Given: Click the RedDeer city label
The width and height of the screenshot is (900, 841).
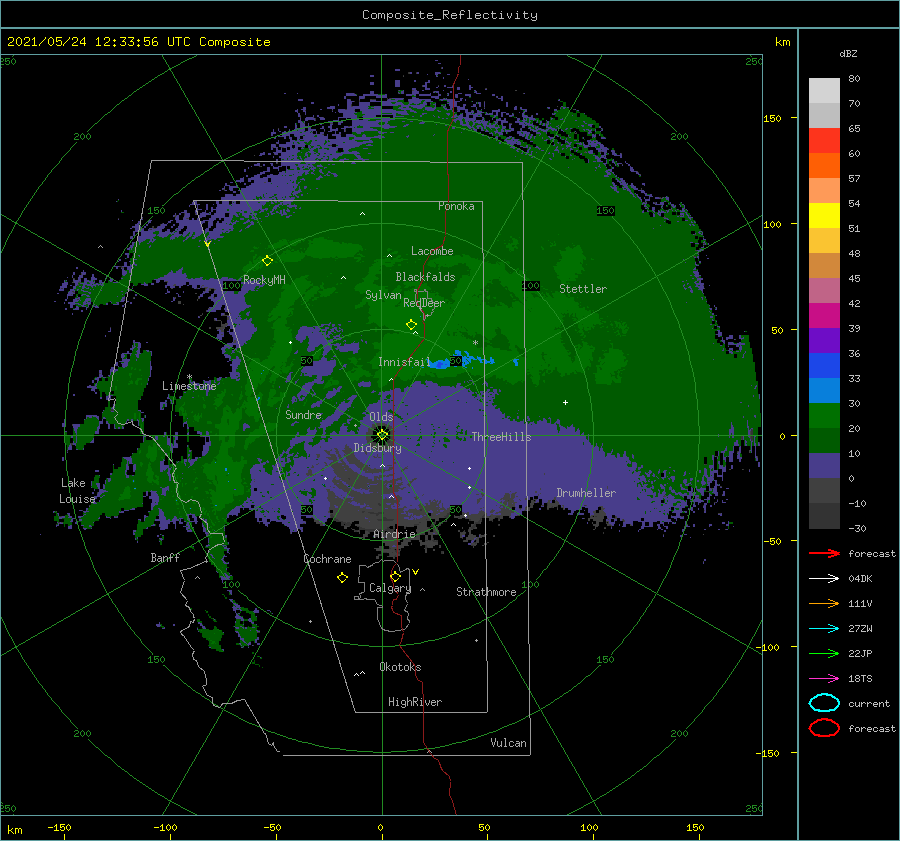Looking at the screenshot, I should pyautogui.click(x=424, y=303).
